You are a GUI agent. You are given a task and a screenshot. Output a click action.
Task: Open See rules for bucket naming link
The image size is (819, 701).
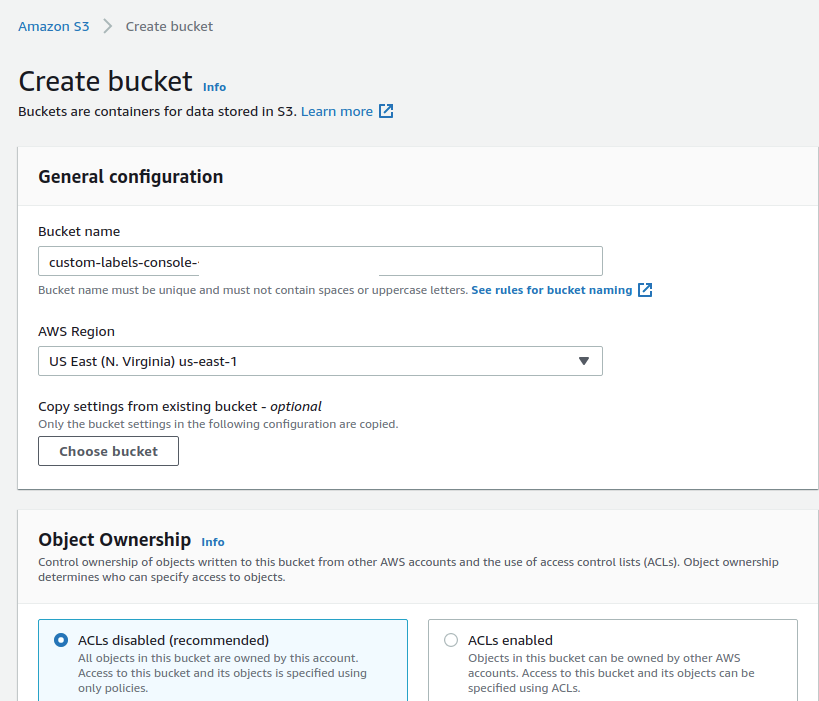coord(552,290)
